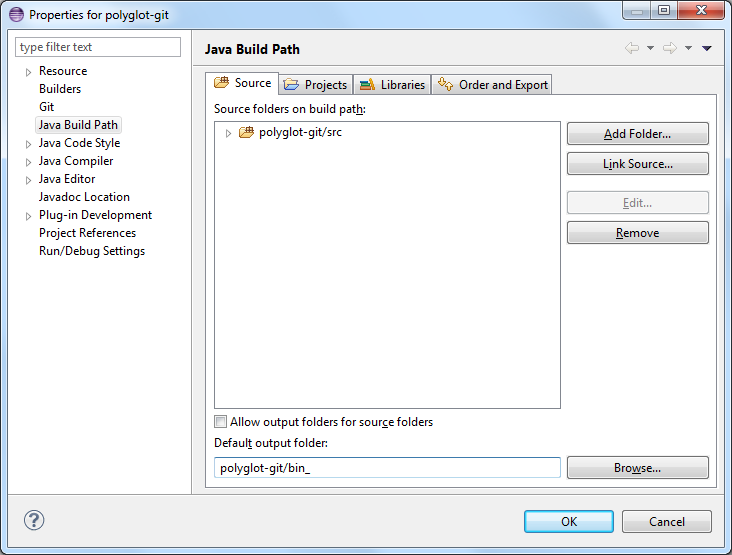Expand the Resource category

tap(28, 72)
